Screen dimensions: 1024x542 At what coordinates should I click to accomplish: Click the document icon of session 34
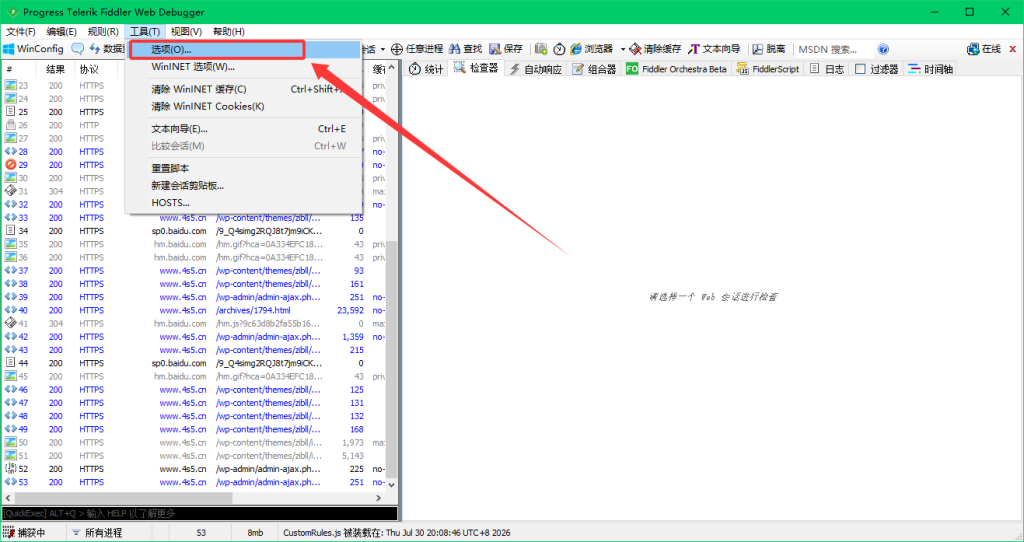10,231
